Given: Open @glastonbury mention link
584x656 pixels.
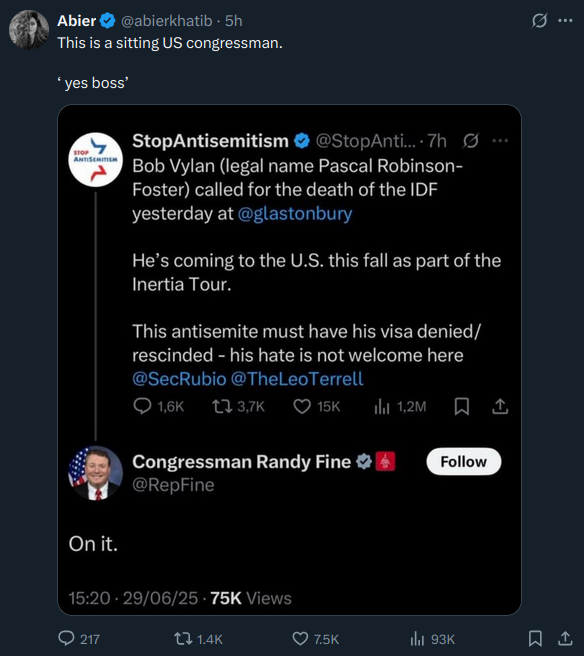Looking at the screenshot, I should [x=295, y=213].
